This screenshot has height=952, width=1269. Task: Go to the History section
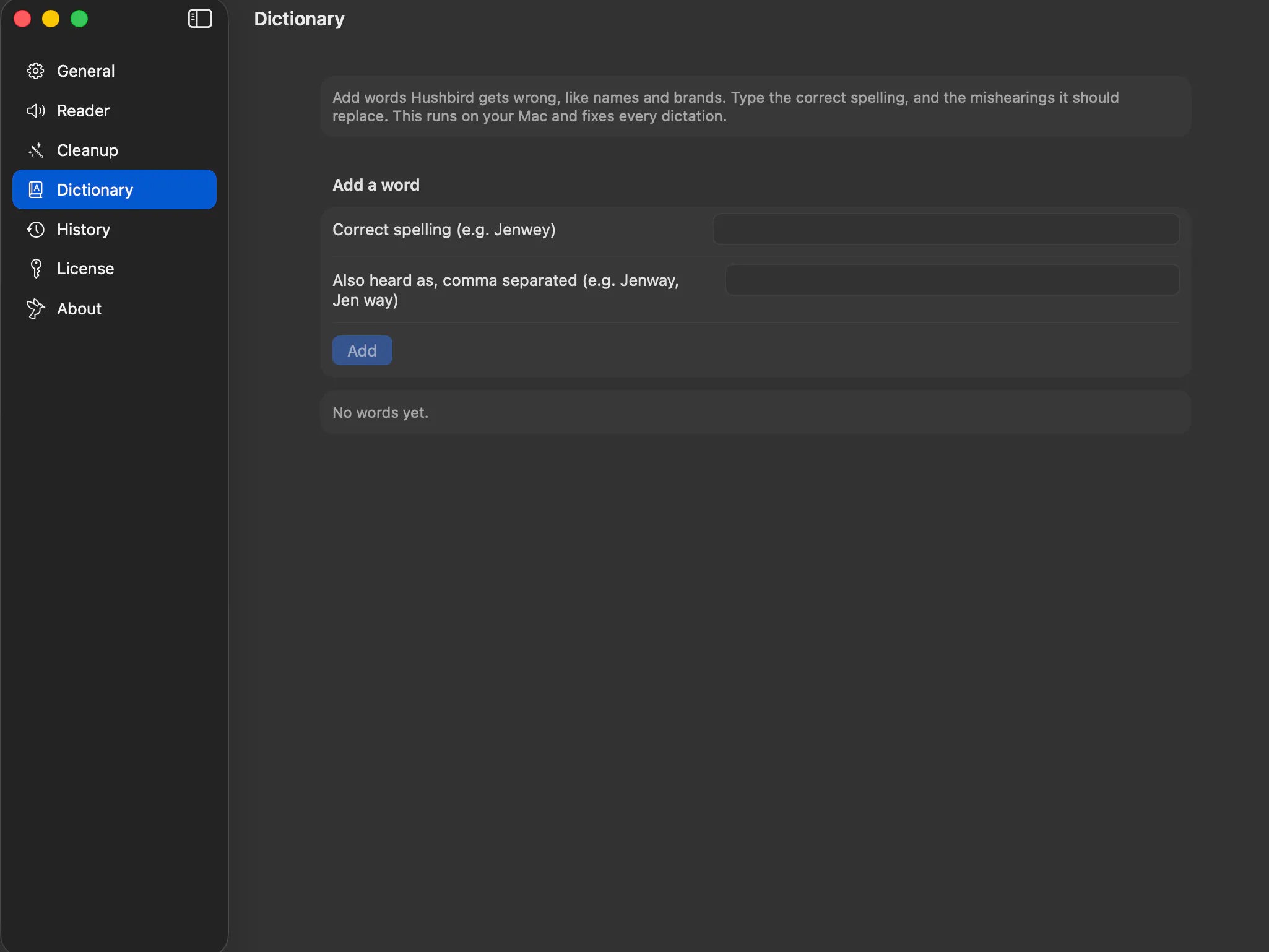pyautogui.click(x=115, y=230)
